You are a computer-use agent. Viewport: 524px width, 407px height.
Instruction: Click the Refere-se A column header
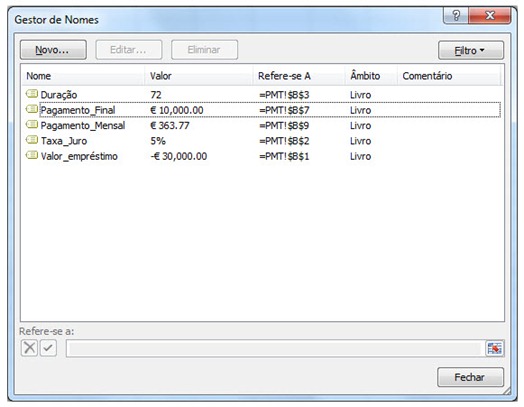coord(299,76)
